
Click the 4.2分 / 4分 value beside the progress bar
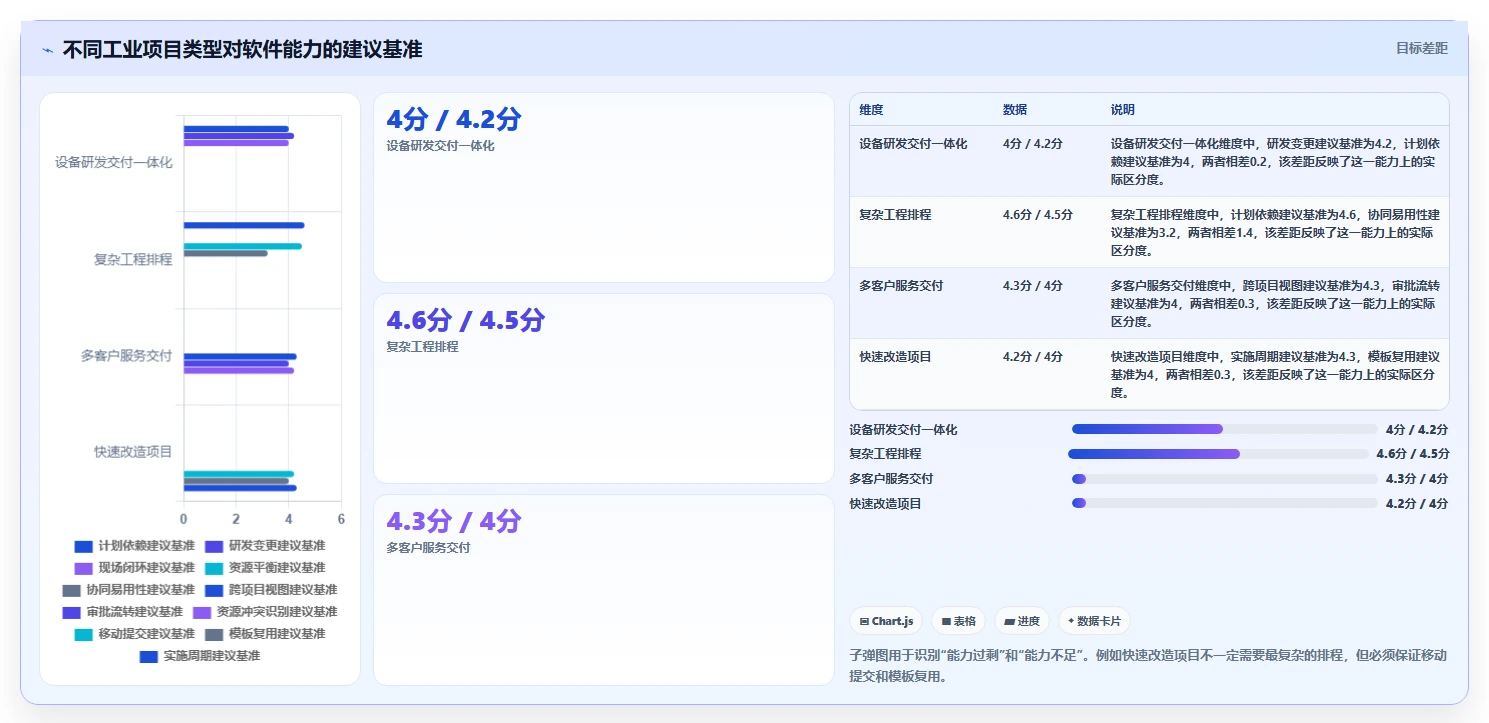coord(1417,503)
